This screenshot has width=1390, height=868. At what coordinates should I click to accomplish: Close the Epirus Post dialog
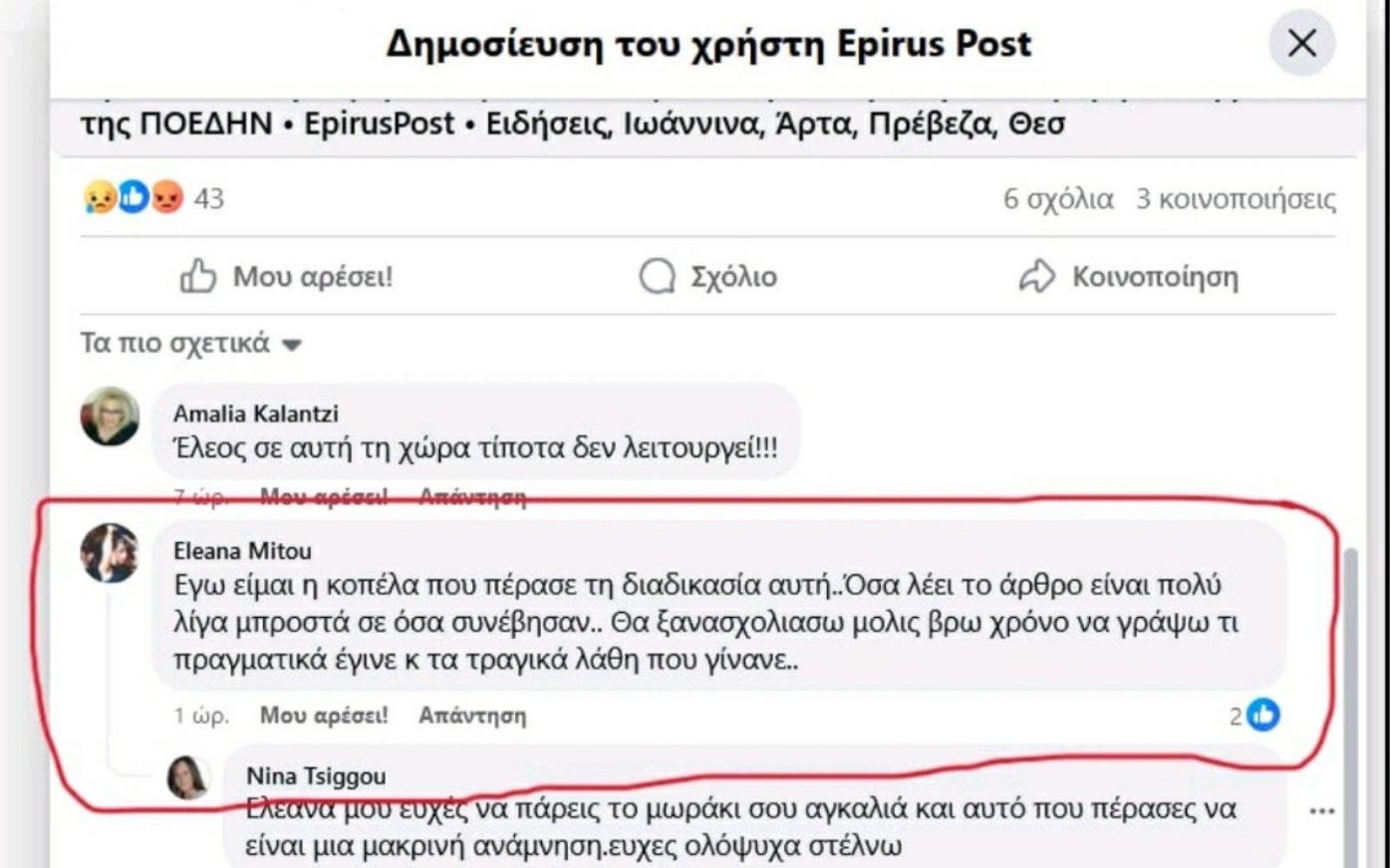coord(1301,44)
